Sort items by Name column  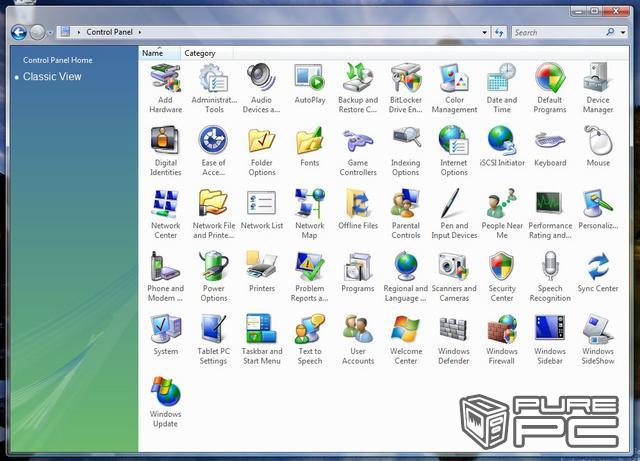159,53
